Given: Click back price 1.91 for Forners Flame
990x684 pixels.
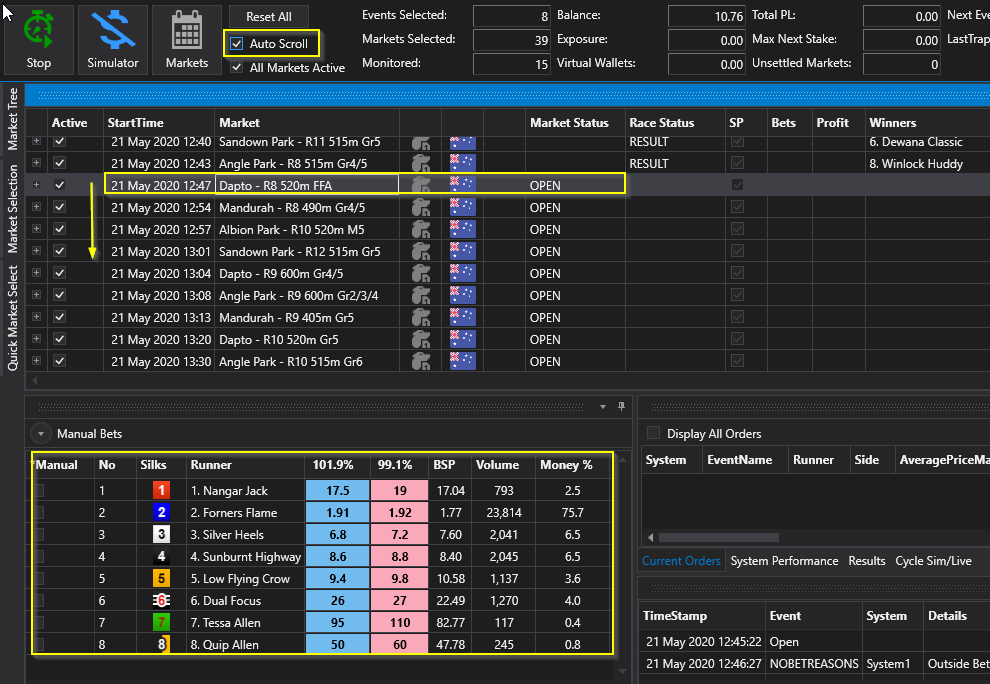Looking at the screenshot, I should click(338, 512).
